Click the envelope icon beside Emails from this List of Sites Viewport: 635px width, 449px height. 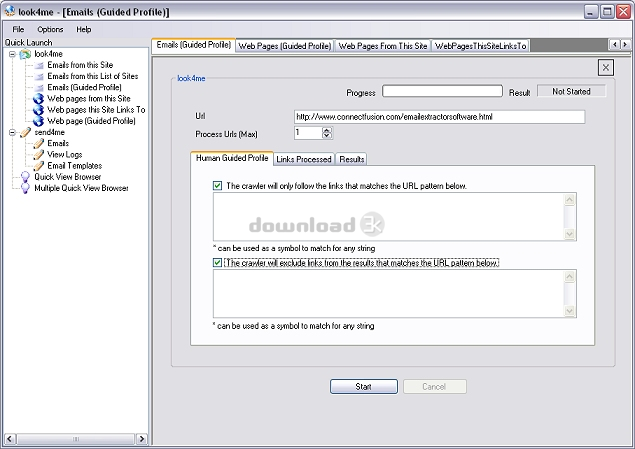39,77
